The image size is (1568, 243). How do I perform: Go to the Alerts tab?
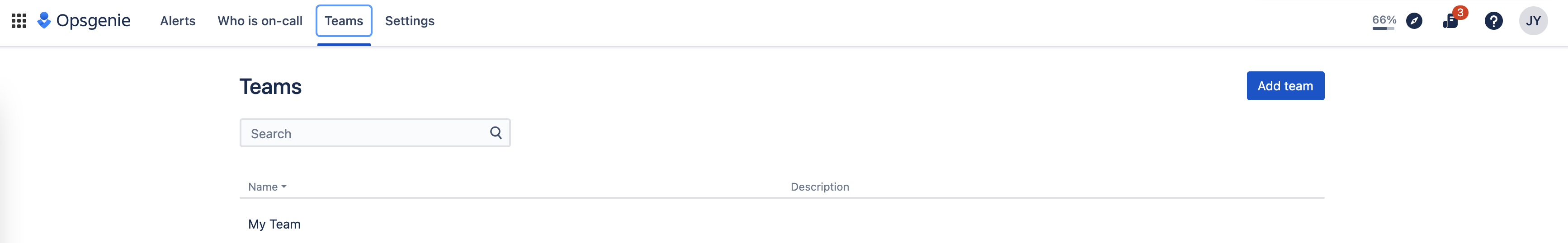point(178,21)
